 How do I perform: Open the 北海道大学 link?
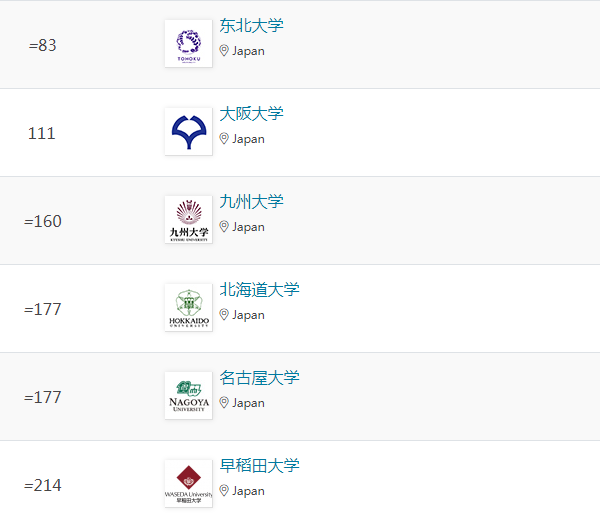[259, 290]
